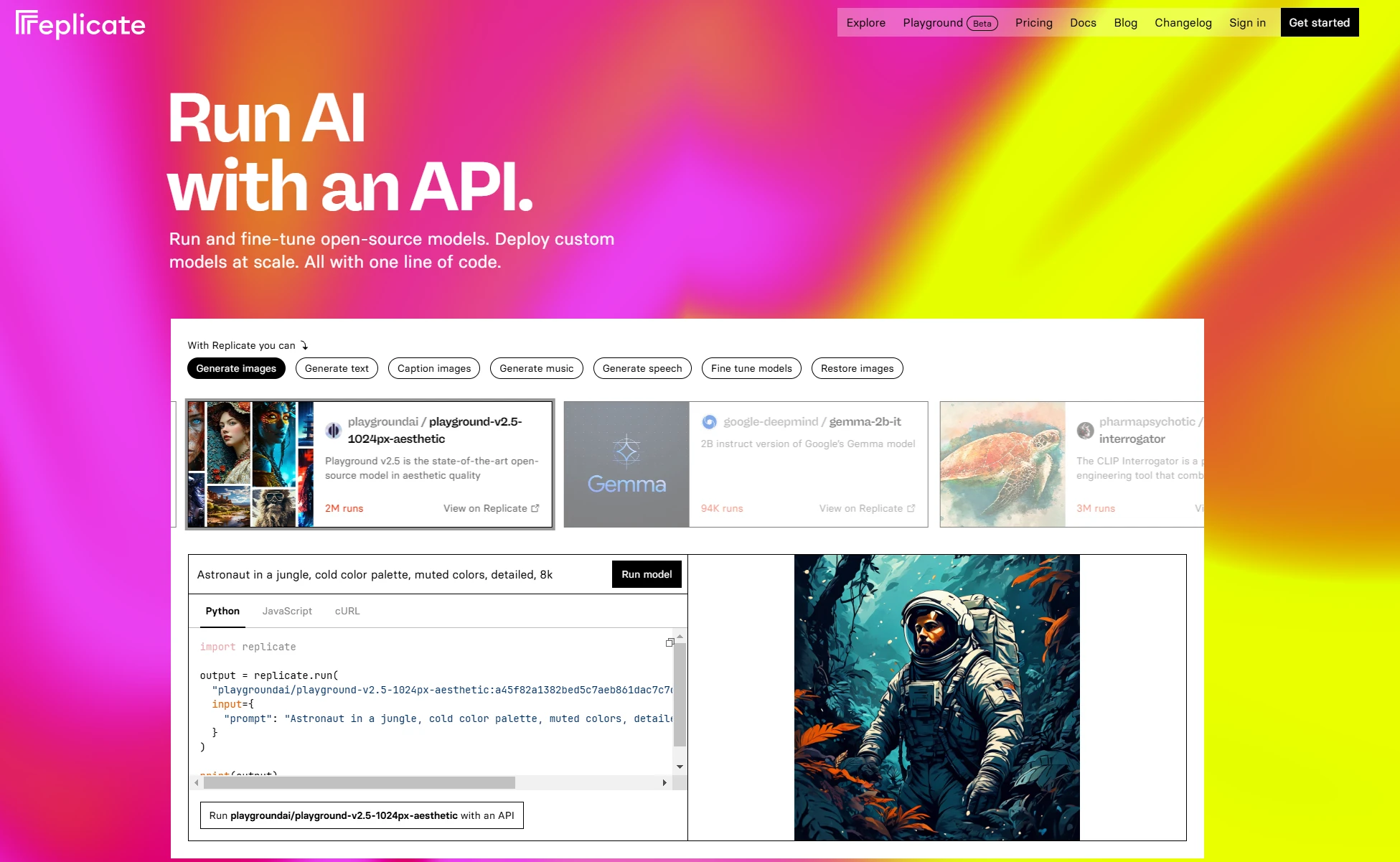Viewport: 1400px width, 862px height.
Task: Click the horizontal scrollbar right arrow
Action: pyautogui.click(x=664, y=782)
